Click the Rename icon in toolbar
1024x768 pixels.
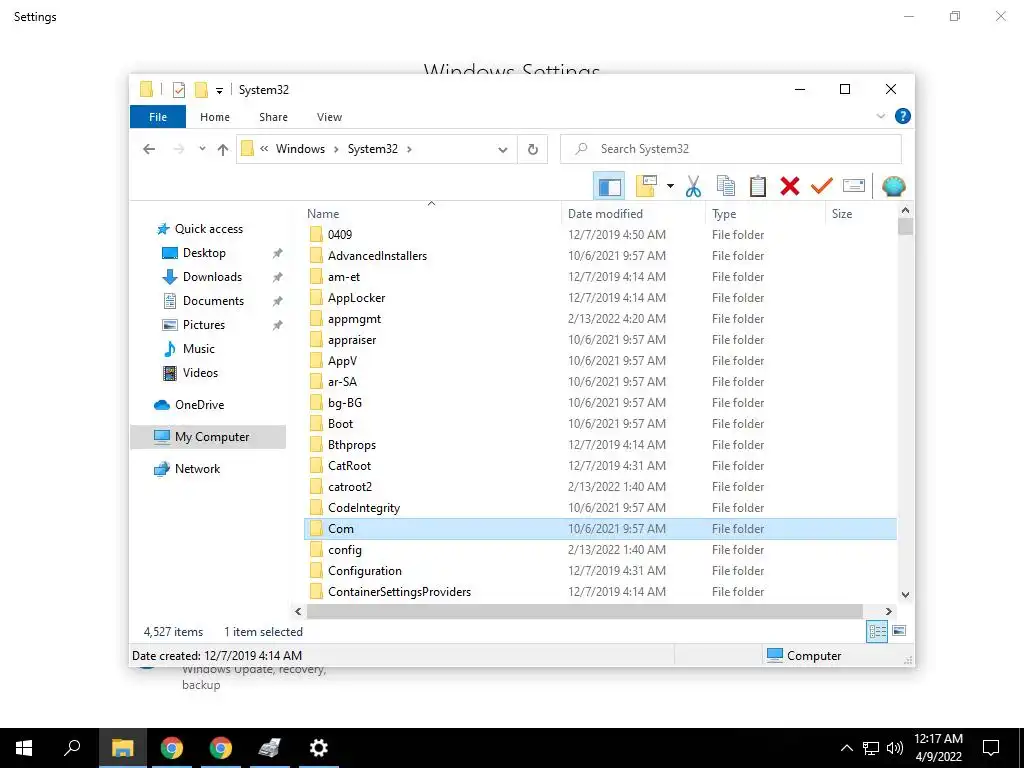(x=854, y=187)
